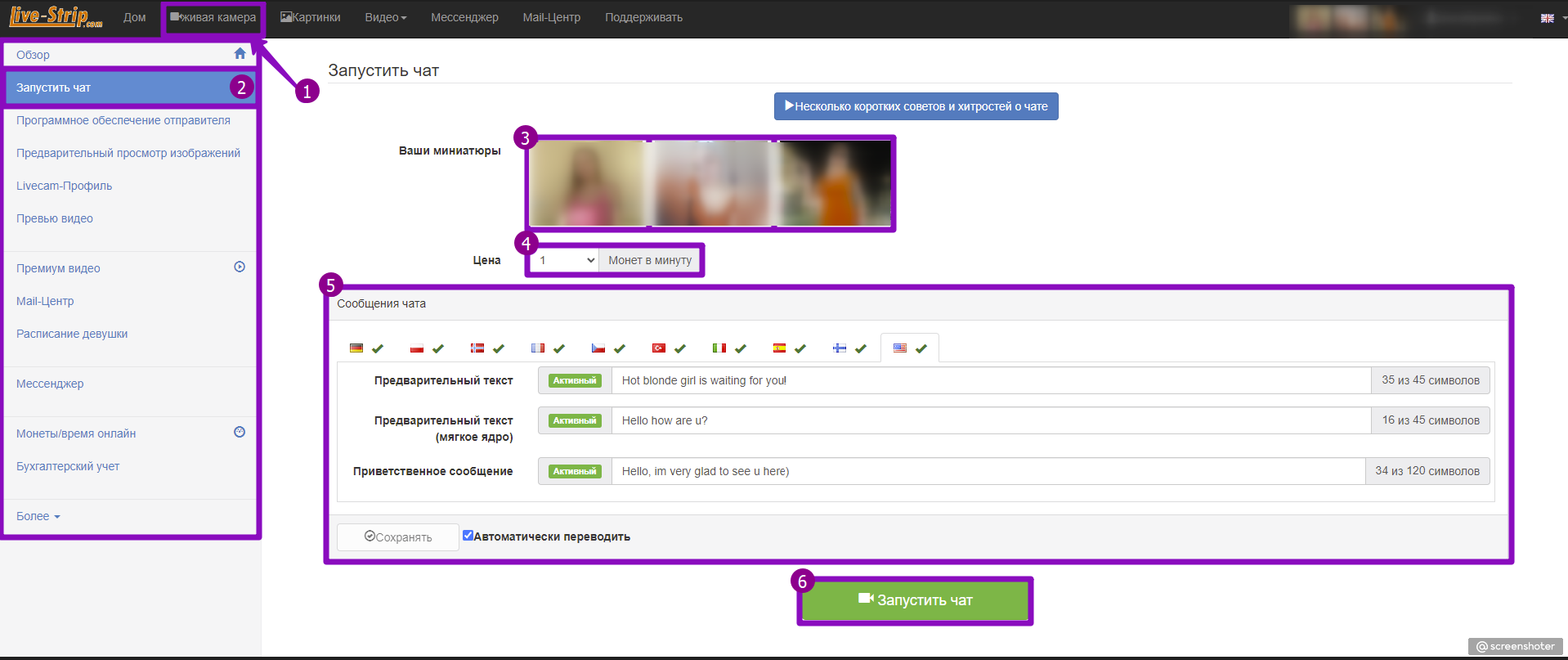Open the Цена coins-per-minute dropdown
Screen dimensions: 1568x660
pos(565,260)
